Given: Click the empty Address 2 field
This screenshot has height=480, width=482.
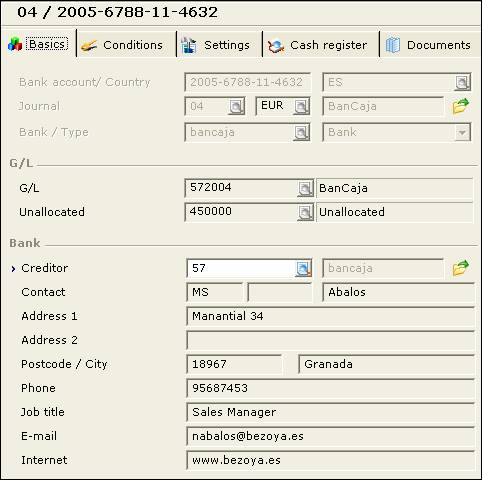Looking at the screenshot, I should (330, 340).
